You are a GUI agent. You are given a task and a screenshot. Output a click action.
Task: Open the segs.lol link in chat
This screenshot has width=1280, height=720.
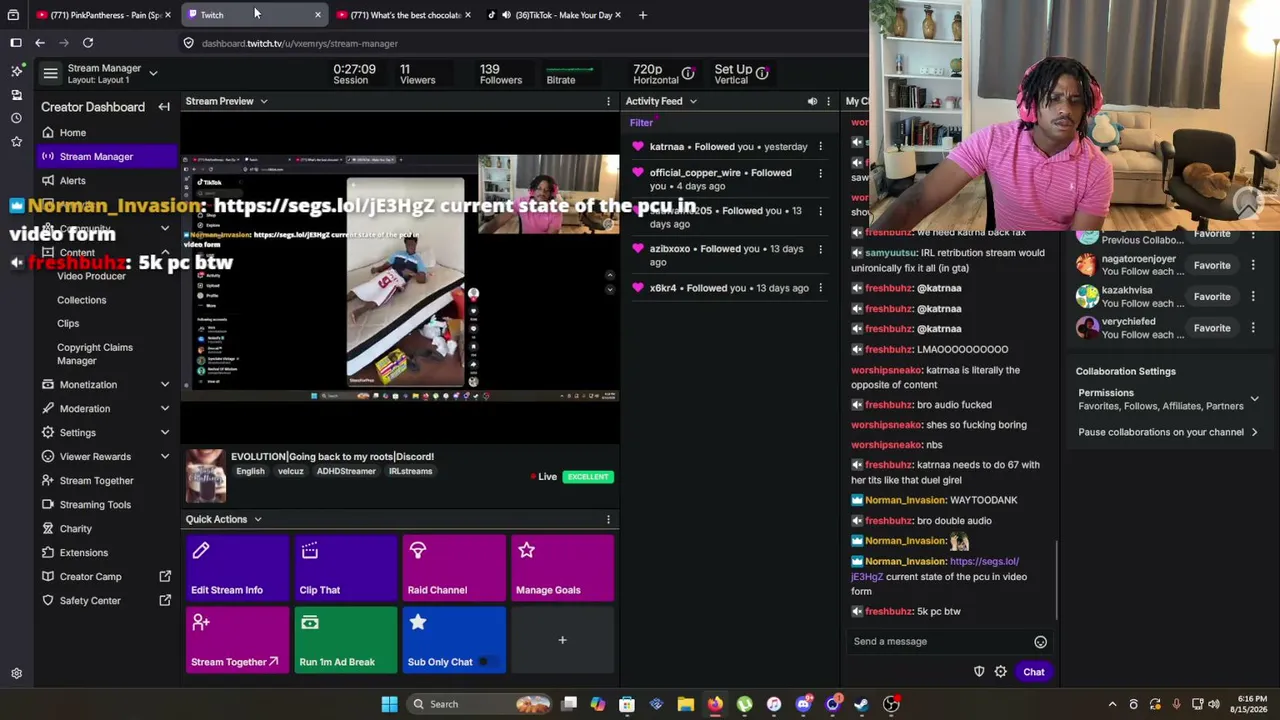(x=935, y=569)
